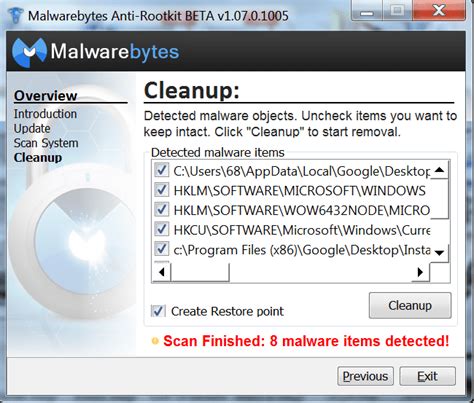Click the Malwarebytes title bar app icon
This screenshot has width=474, height=403.
coord(15,15)
